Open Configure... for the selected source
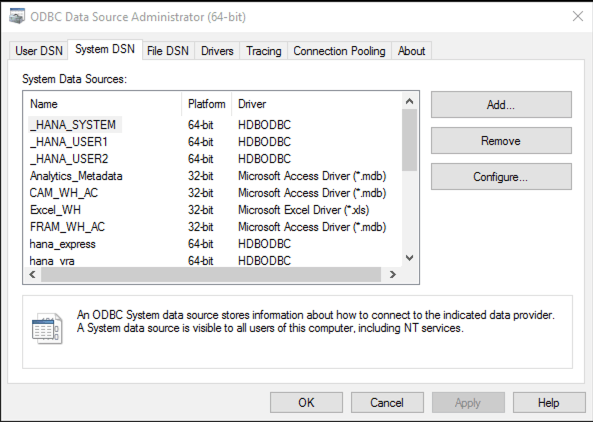The width and height of the screenshot is (593, 422). pos(501,177)
